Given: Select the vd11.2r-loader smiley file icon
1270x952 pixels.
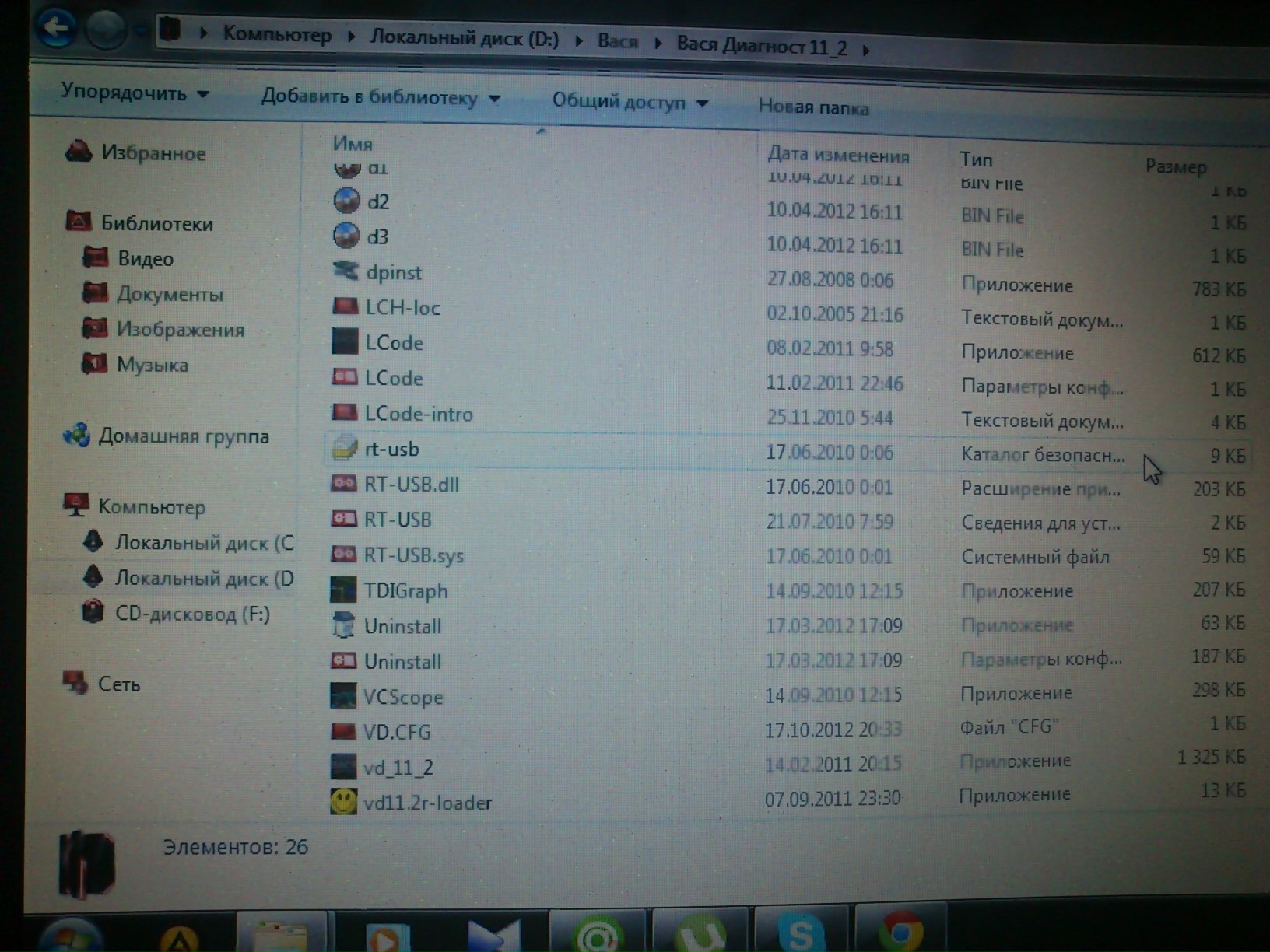Looking at the screenshot, I should [344, 801].
